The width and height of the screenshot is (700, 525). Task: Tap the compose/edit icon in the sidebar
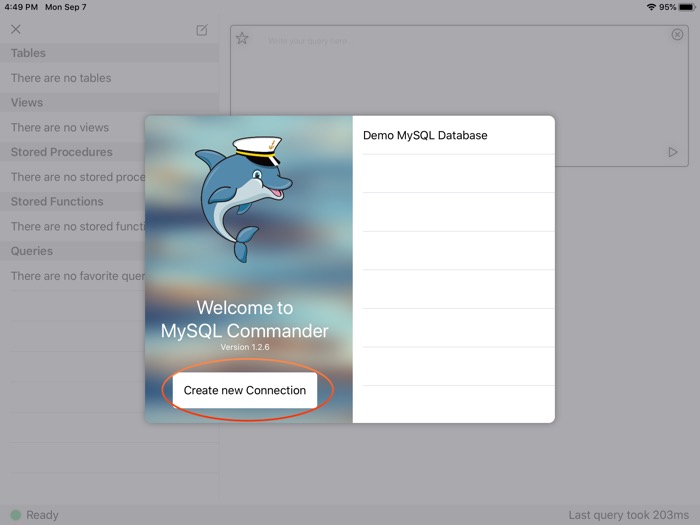(202, 30)
